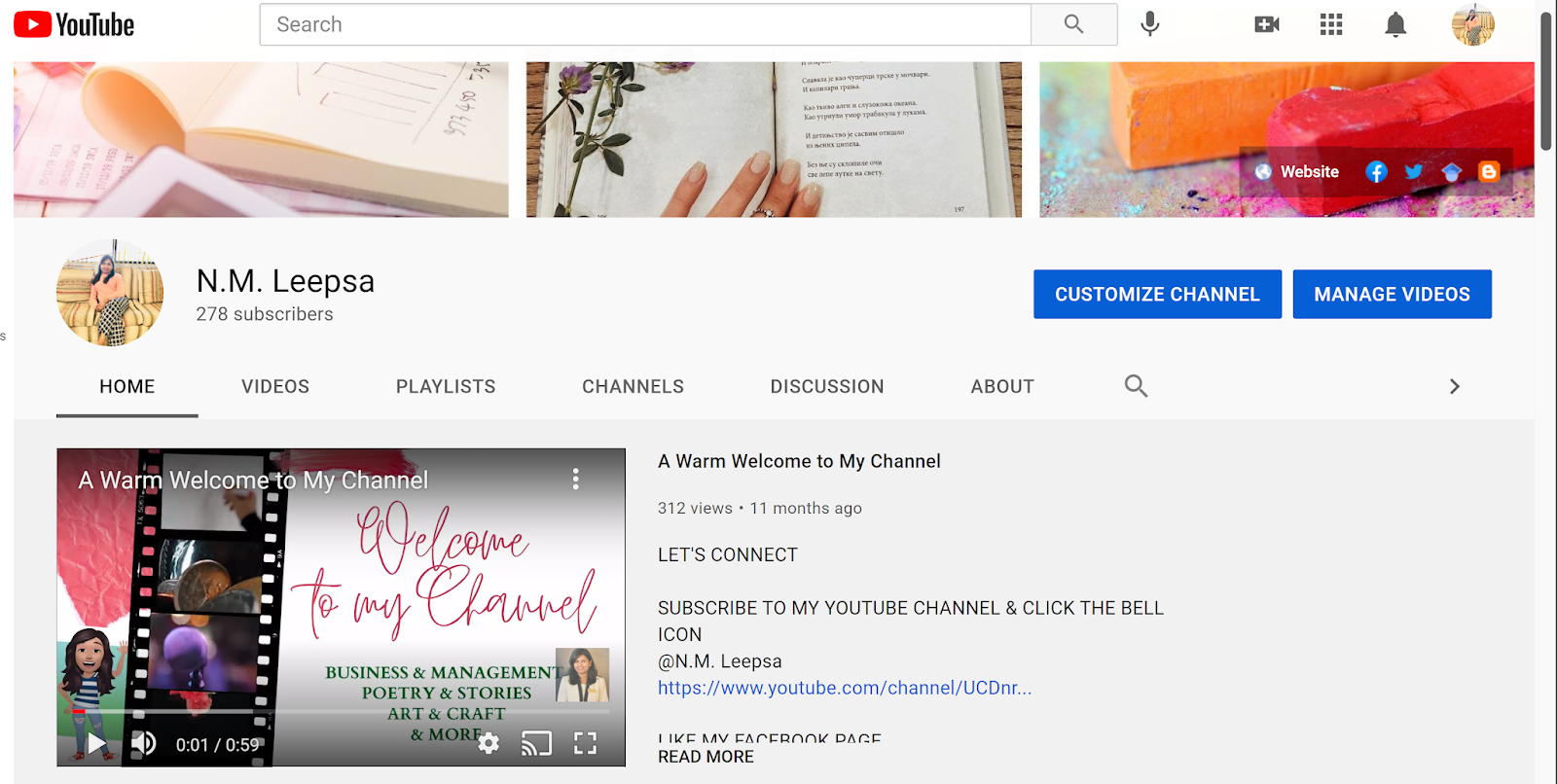Image resolution: width=1557 pixels, height=784 pixels.
Task: Click the N.M. Leepsa channel profile picture
Action: coord(110,293)
